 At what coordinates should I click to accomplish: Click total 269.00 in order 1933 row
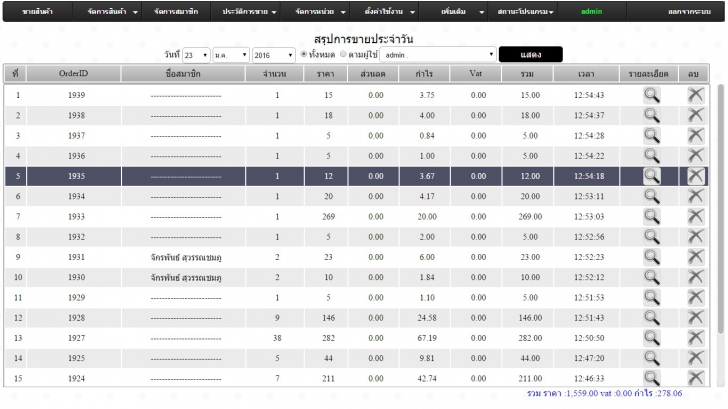tap(530, 216)
